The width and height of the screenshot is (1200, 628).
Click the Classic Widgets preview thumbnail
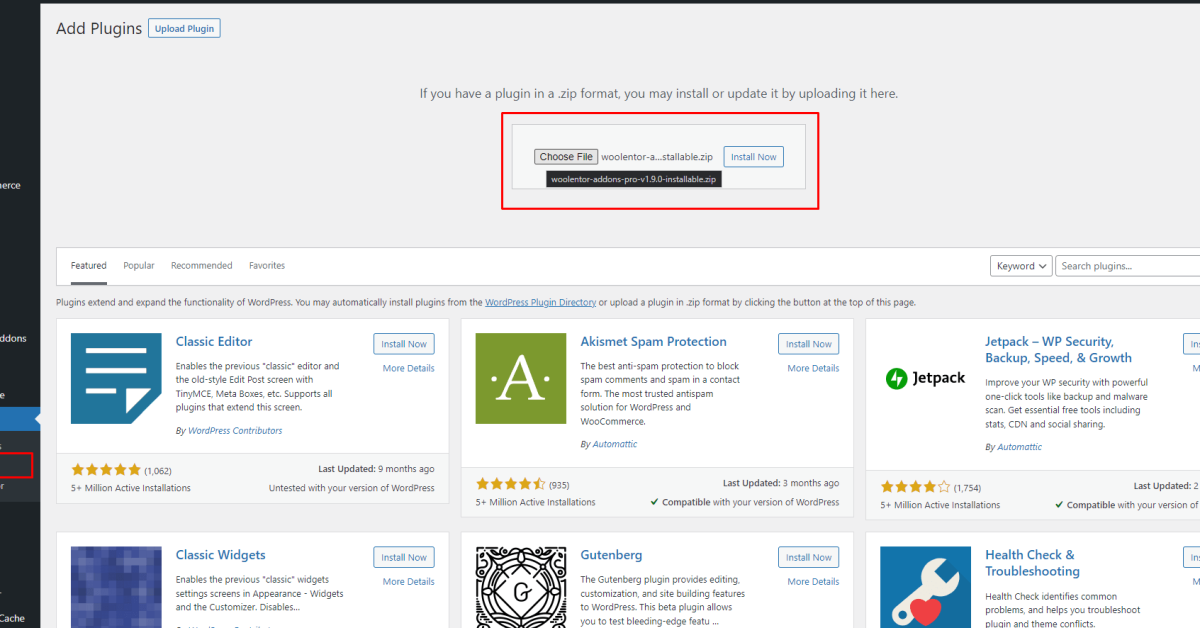(x=116, y=587)
